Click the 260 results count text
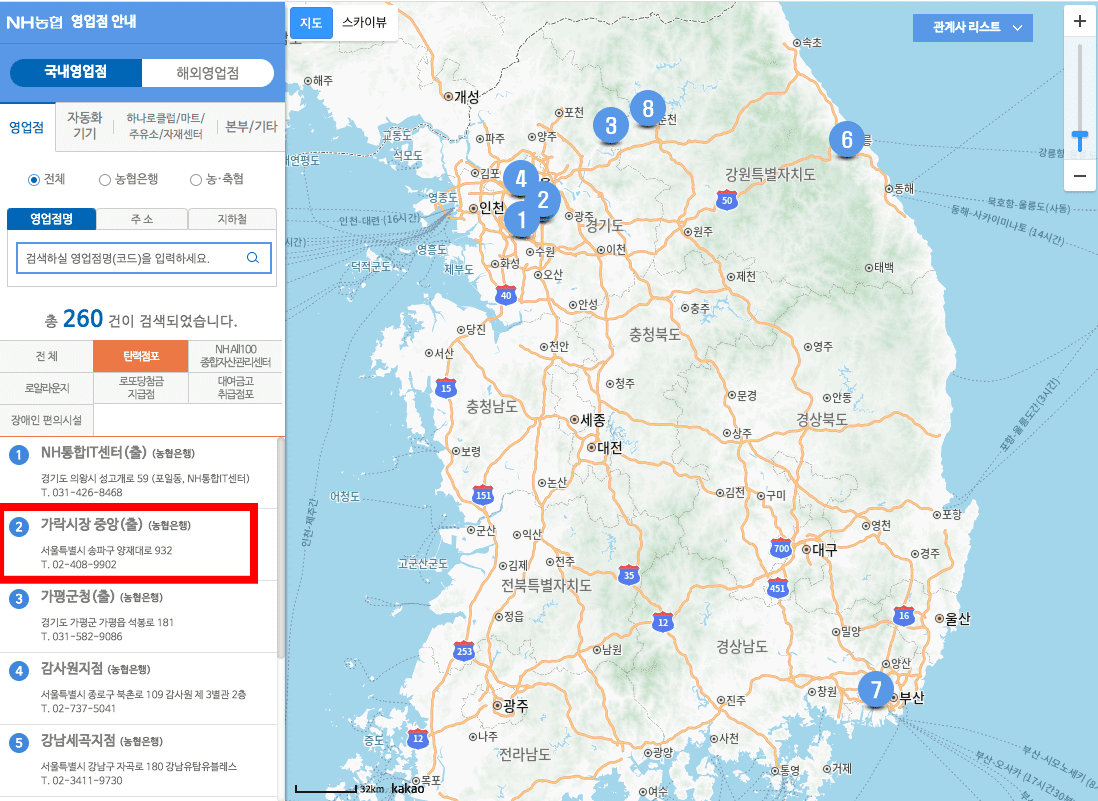 point(83,319)
